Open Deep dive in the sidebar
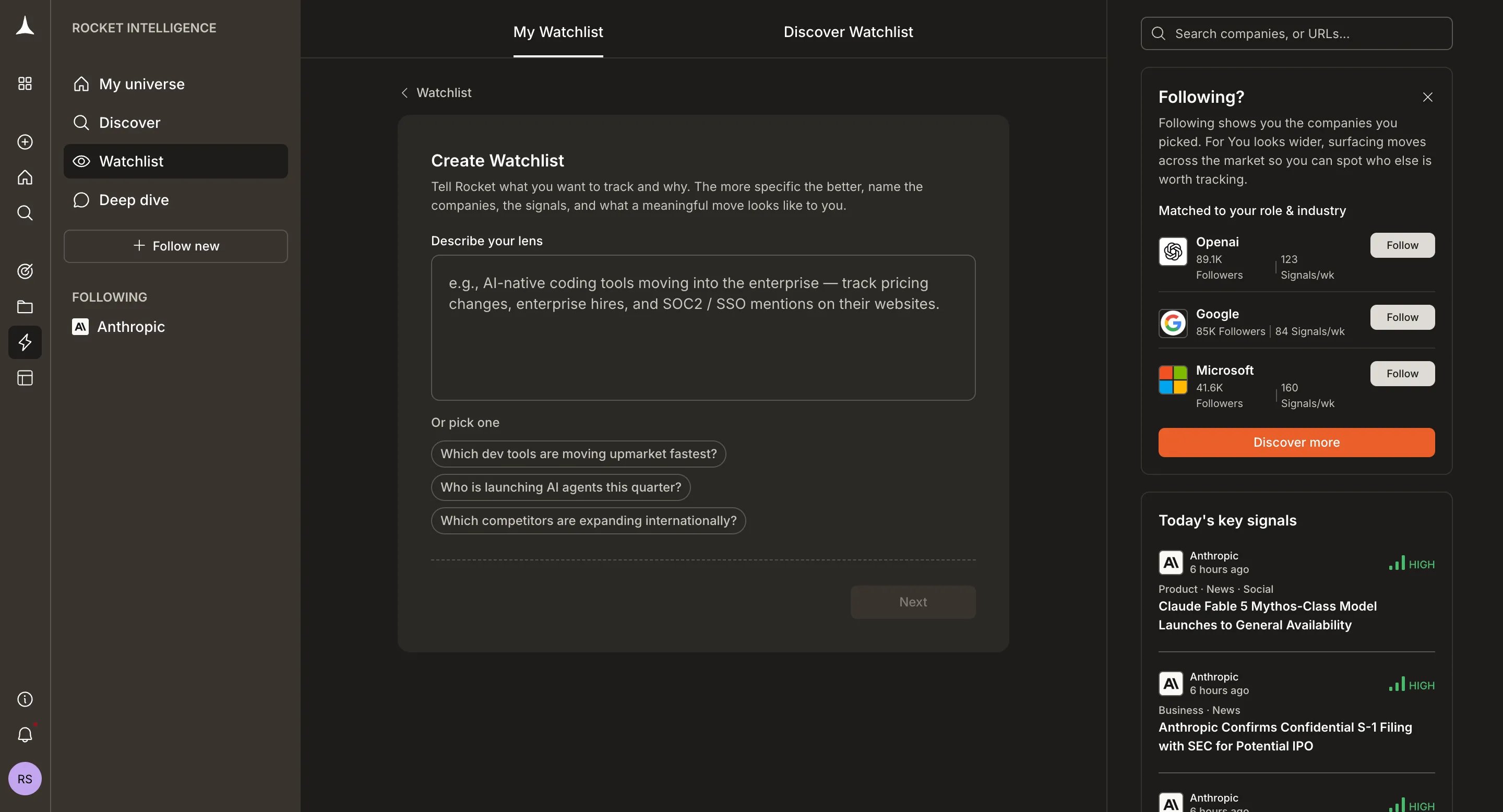 tap(176, 200)
